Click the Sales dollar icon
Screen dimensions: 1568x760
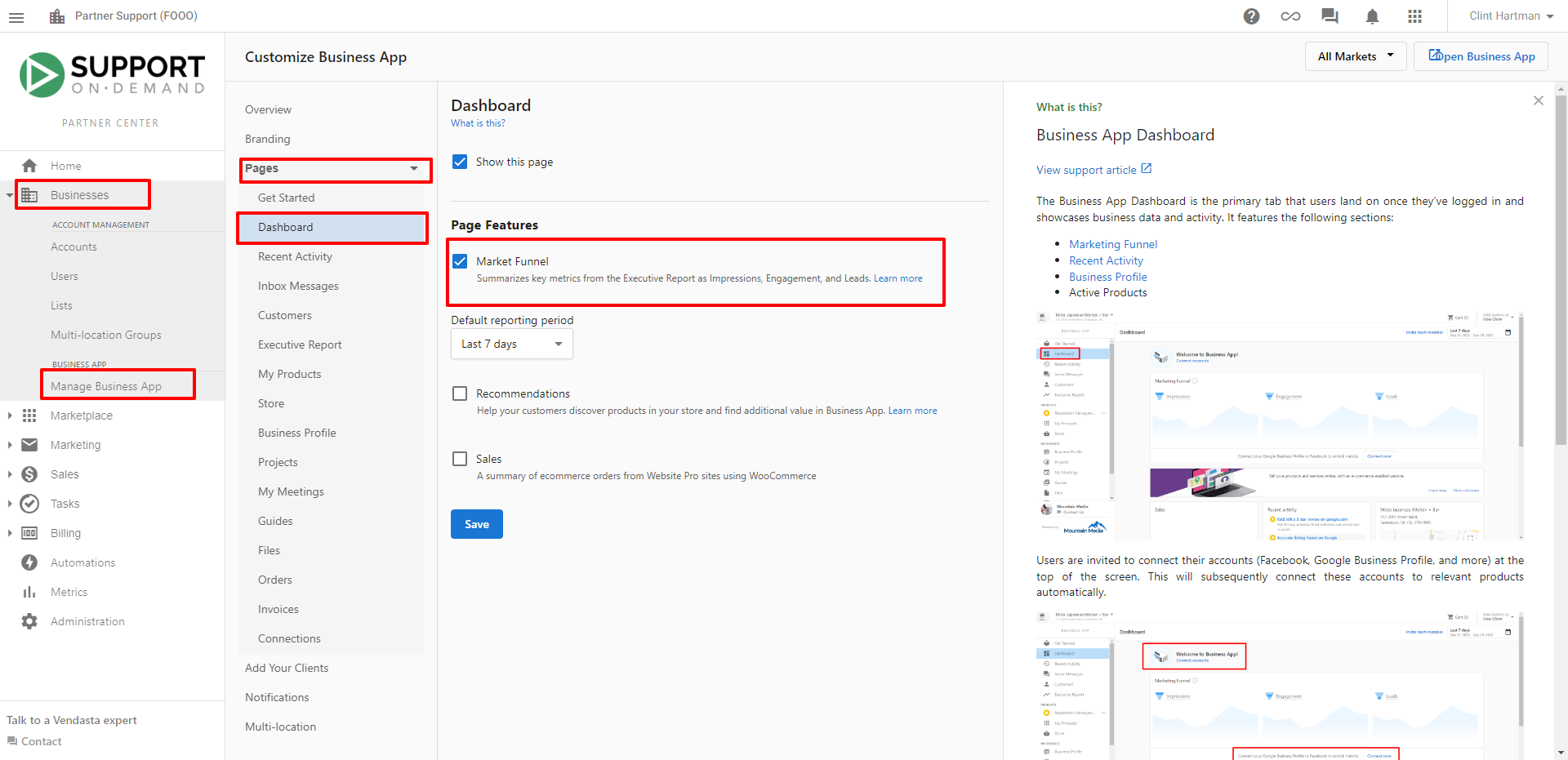29,474
